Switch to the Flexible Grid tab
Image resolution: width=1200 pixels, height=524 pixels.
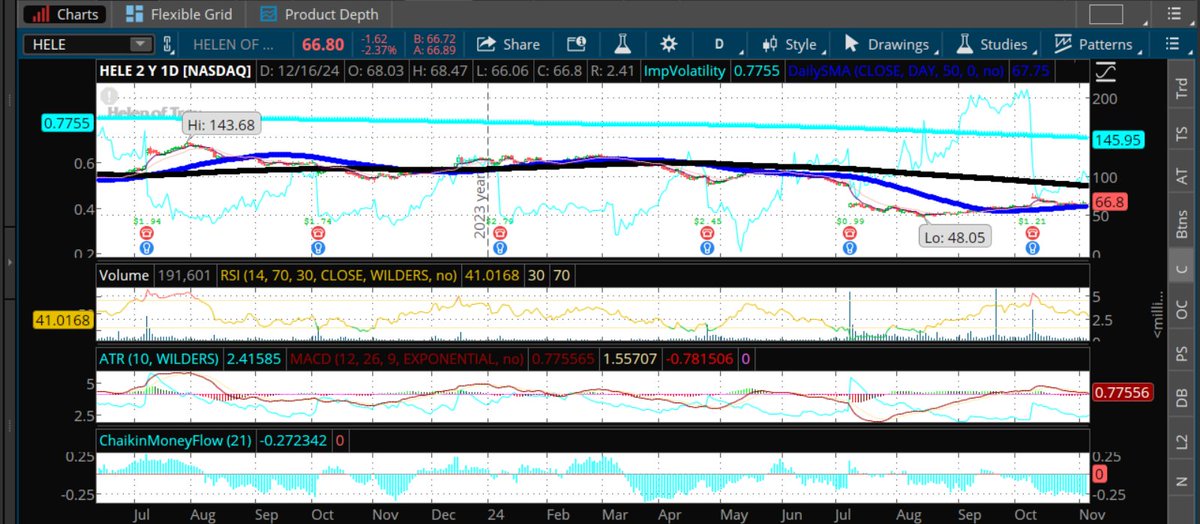pyautogui.click(x=179, y=15)
